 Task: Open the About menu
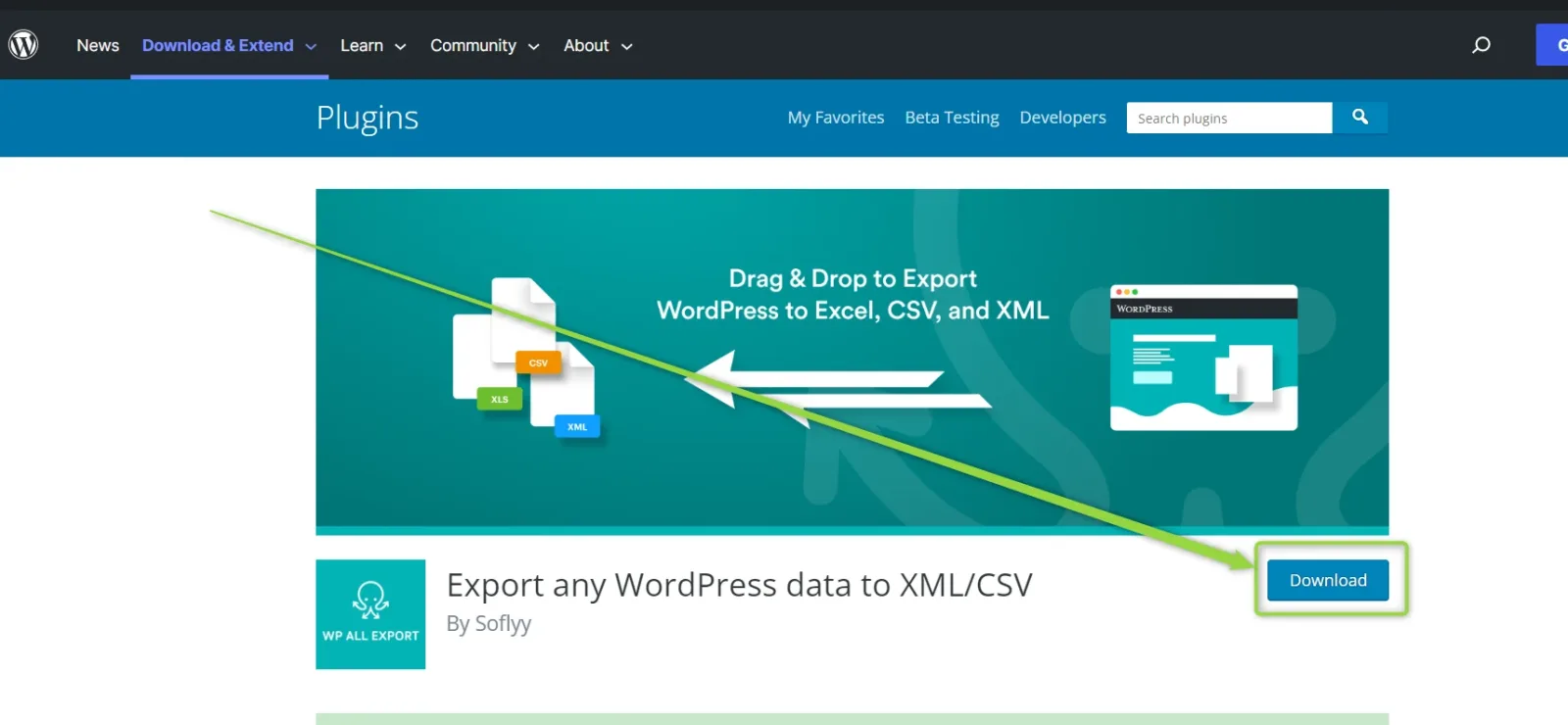pos(586,45)
